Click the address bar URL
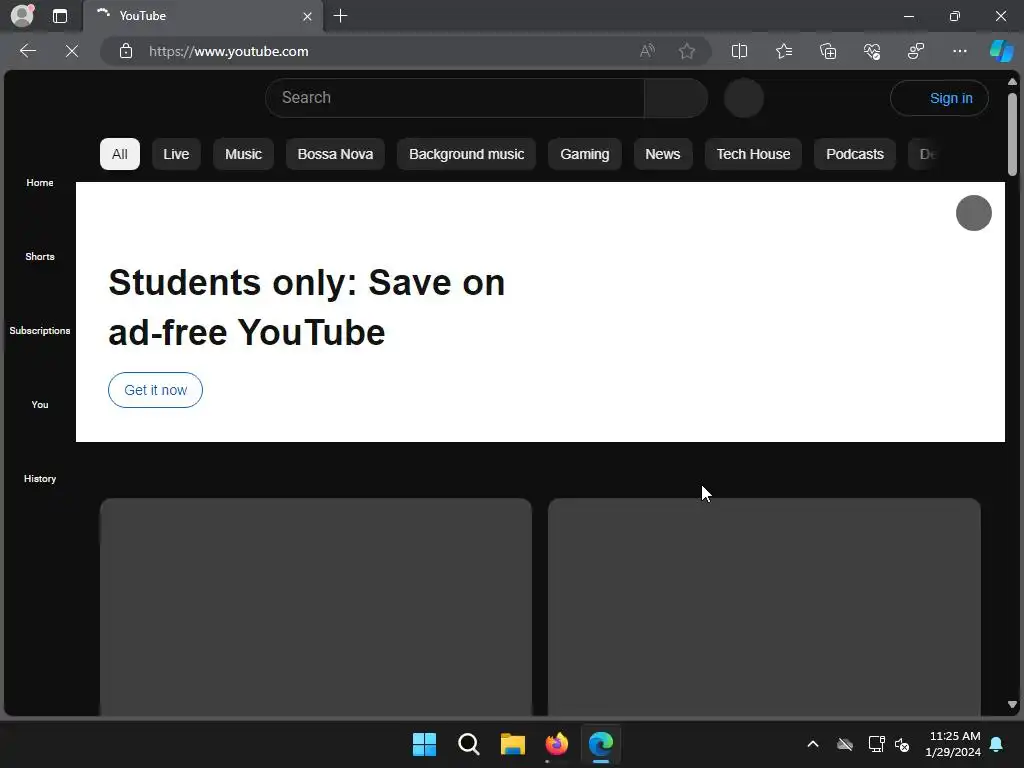Image resolution: width=1024 pixels, height=768 pixels. pos(229,51)
